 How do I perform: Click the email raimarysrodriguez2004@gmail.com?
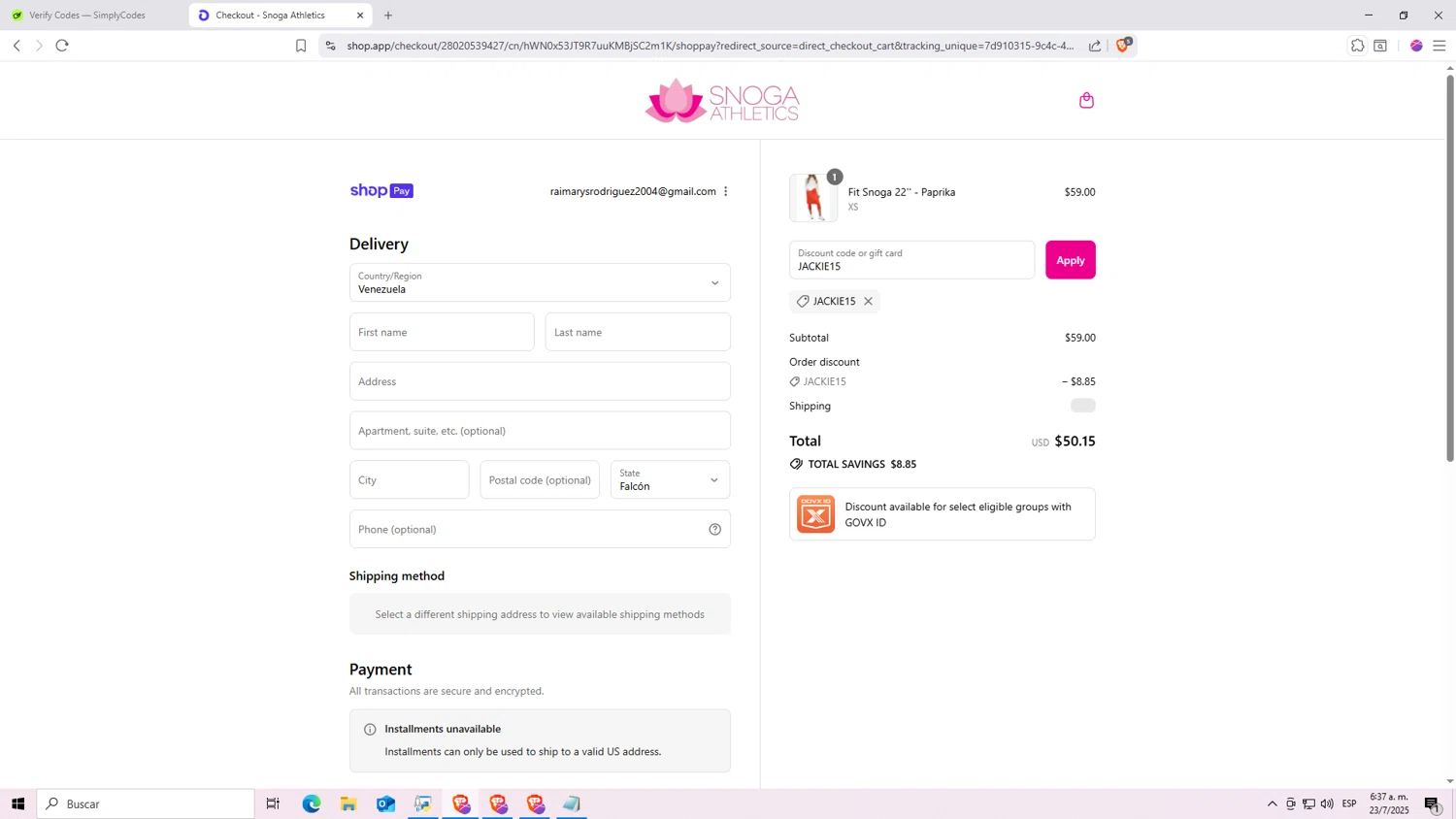click(x=633, y=191)
